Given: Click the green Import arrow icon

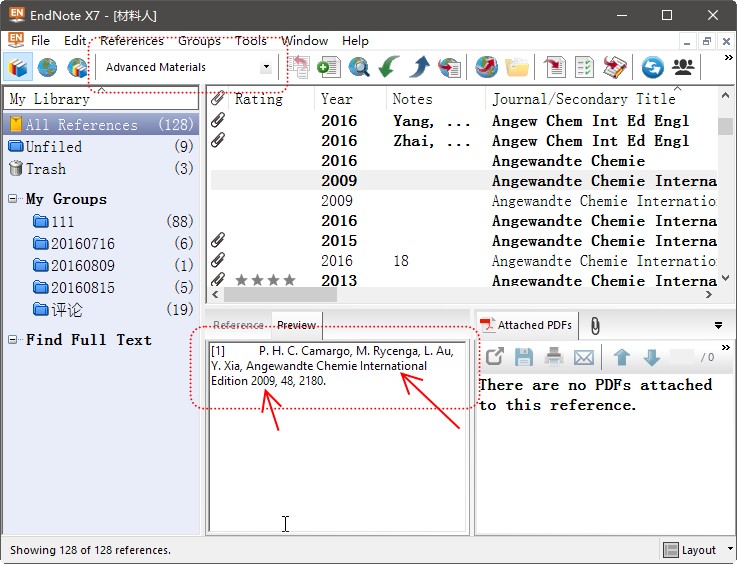Looking at the screenshot, I should (389, 68).
